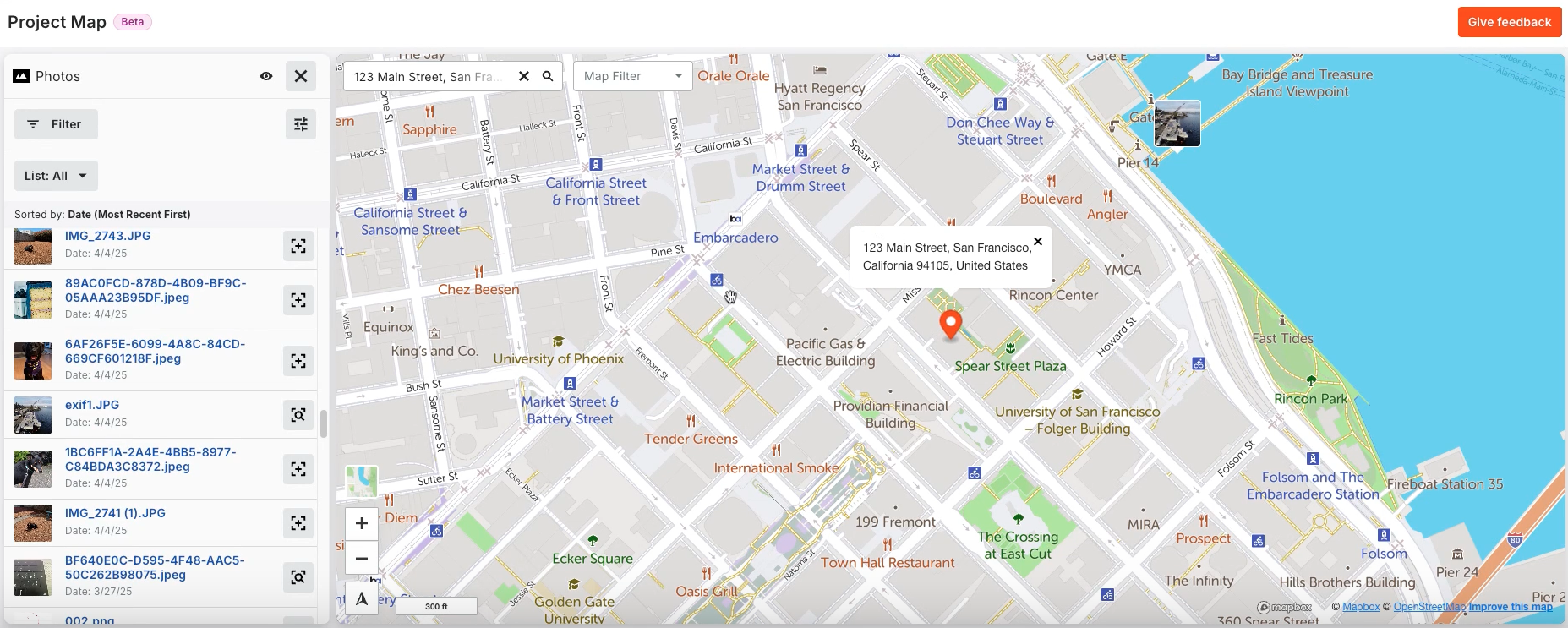
Task: Search location for exif1.JPG photo
Action: [x=298, y=415]
